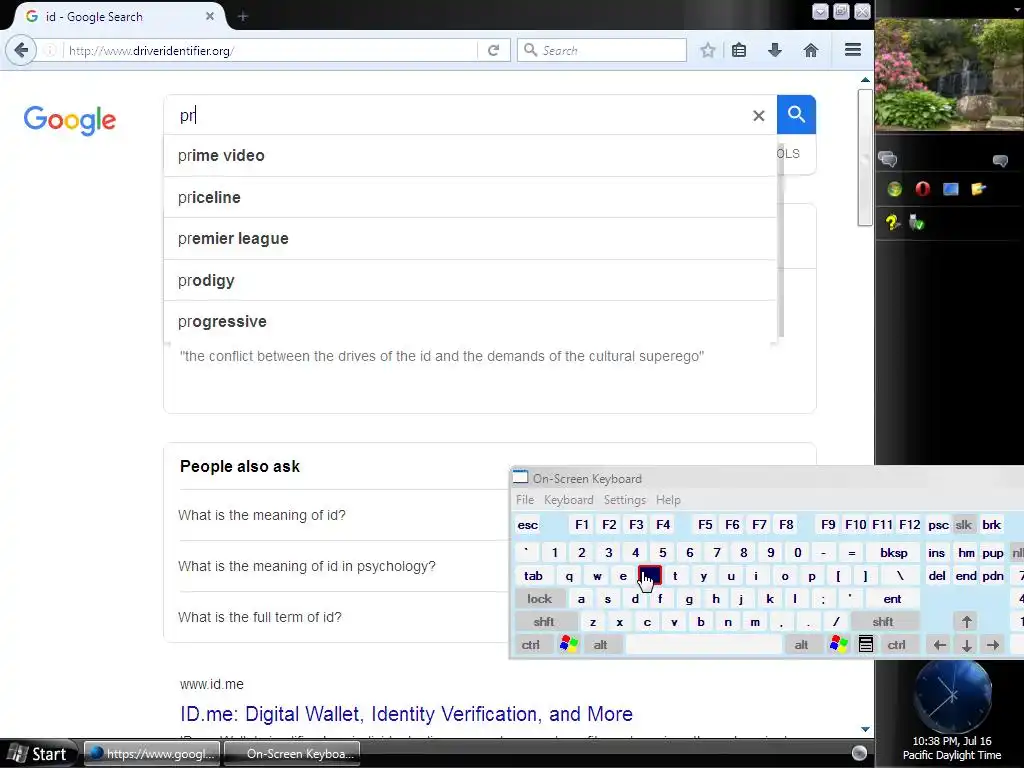Screen dimensions: 1024x768
Task: Open the On-Screen Keyboard taskbar button
Action: point(292,754)
